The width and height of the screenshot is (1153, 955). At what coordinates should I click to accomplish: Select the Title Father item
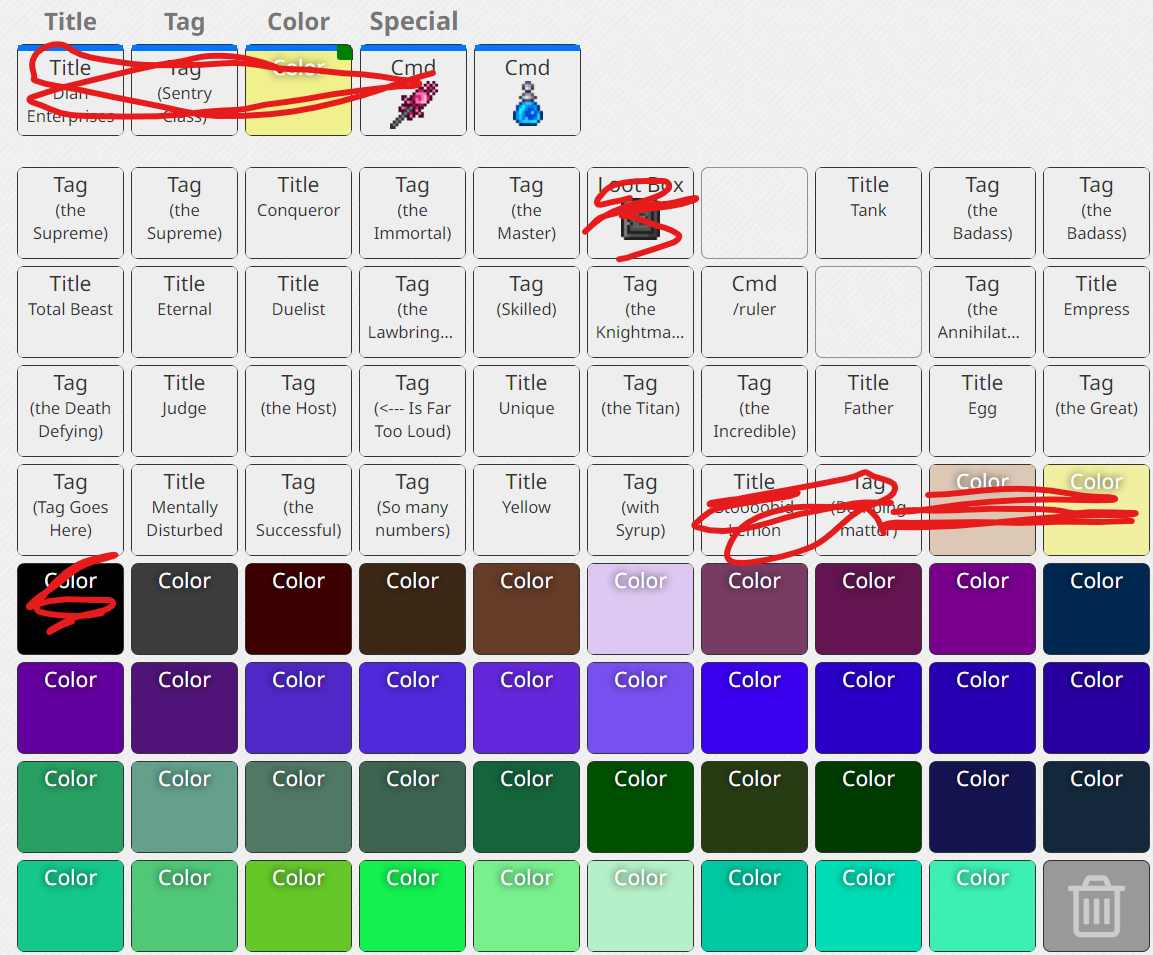coord(868,411)
